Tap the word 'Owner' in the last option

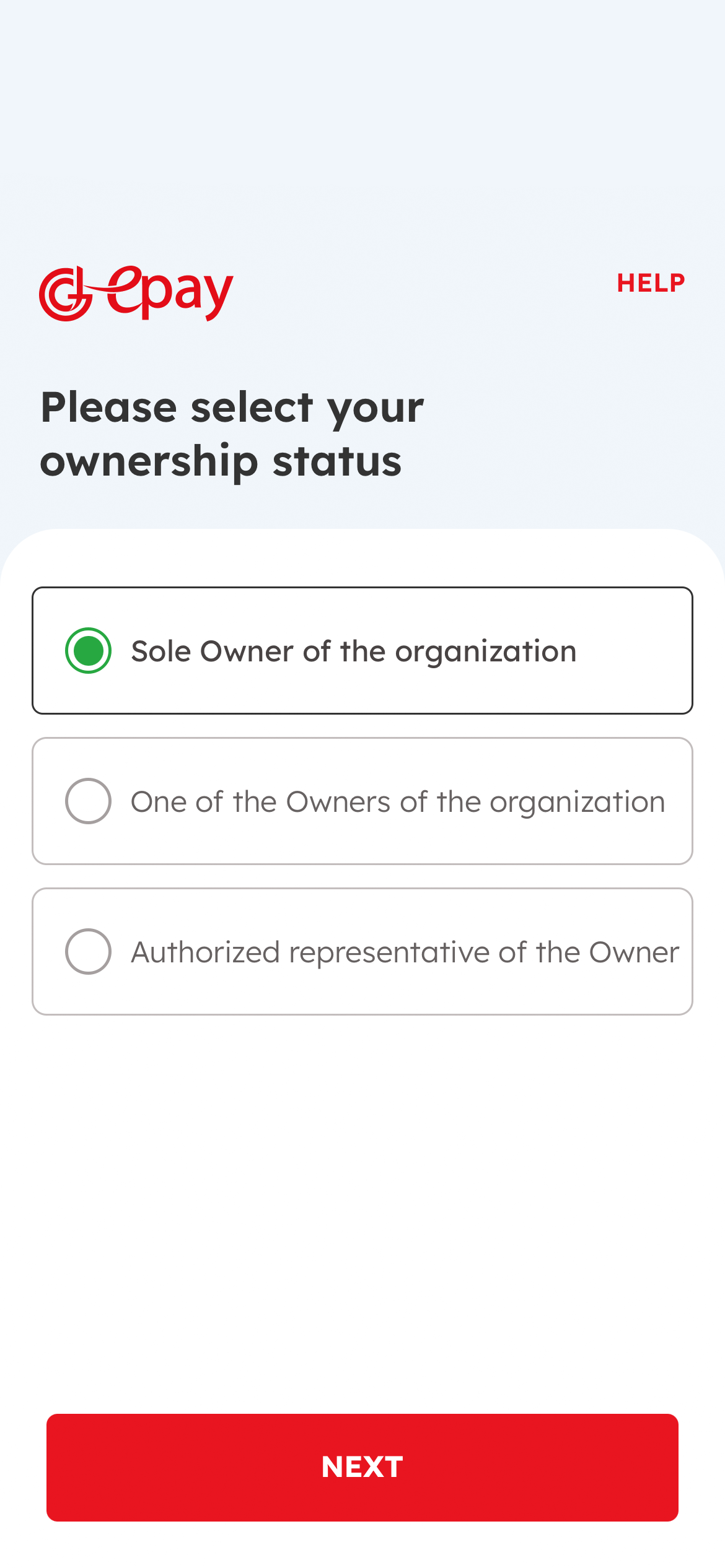tap(634, 952)
